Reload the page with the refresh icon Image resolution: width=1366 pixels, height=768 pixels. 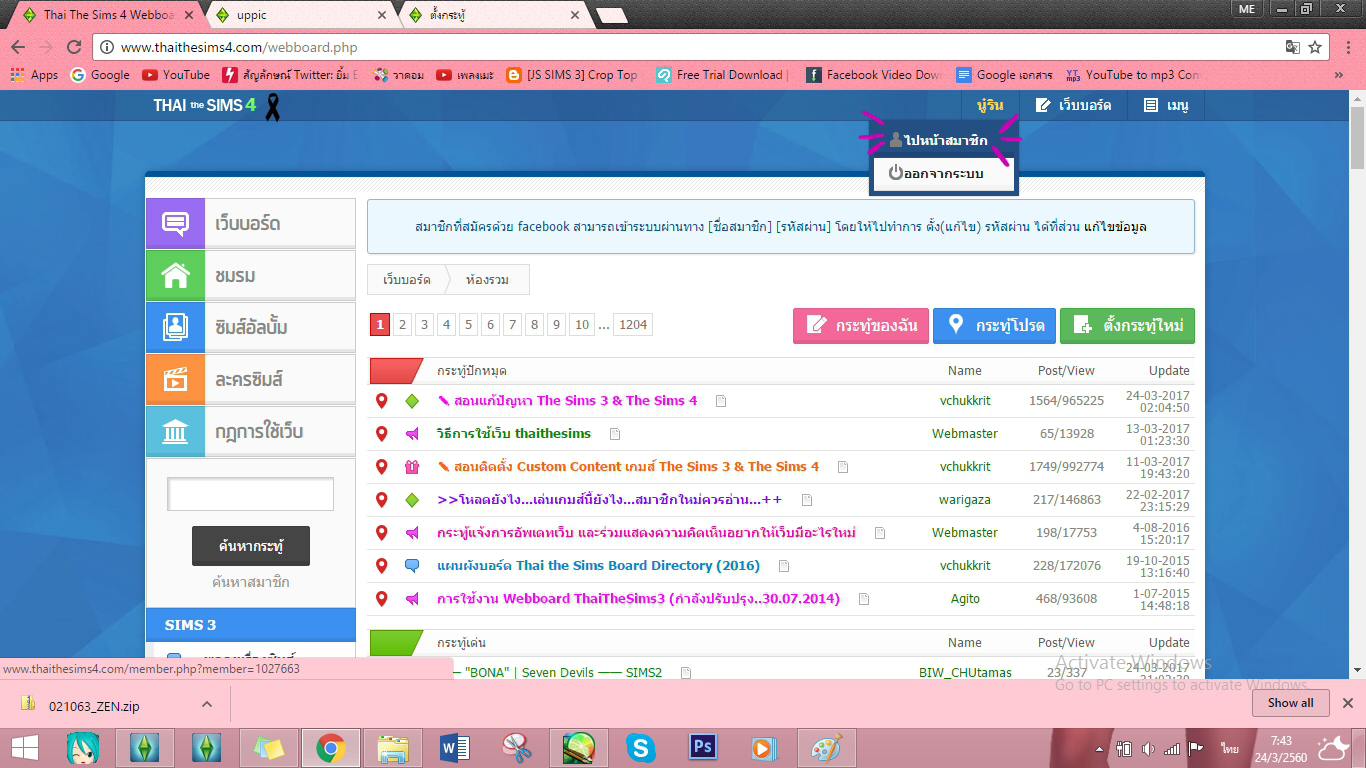(x=74, y=47)
